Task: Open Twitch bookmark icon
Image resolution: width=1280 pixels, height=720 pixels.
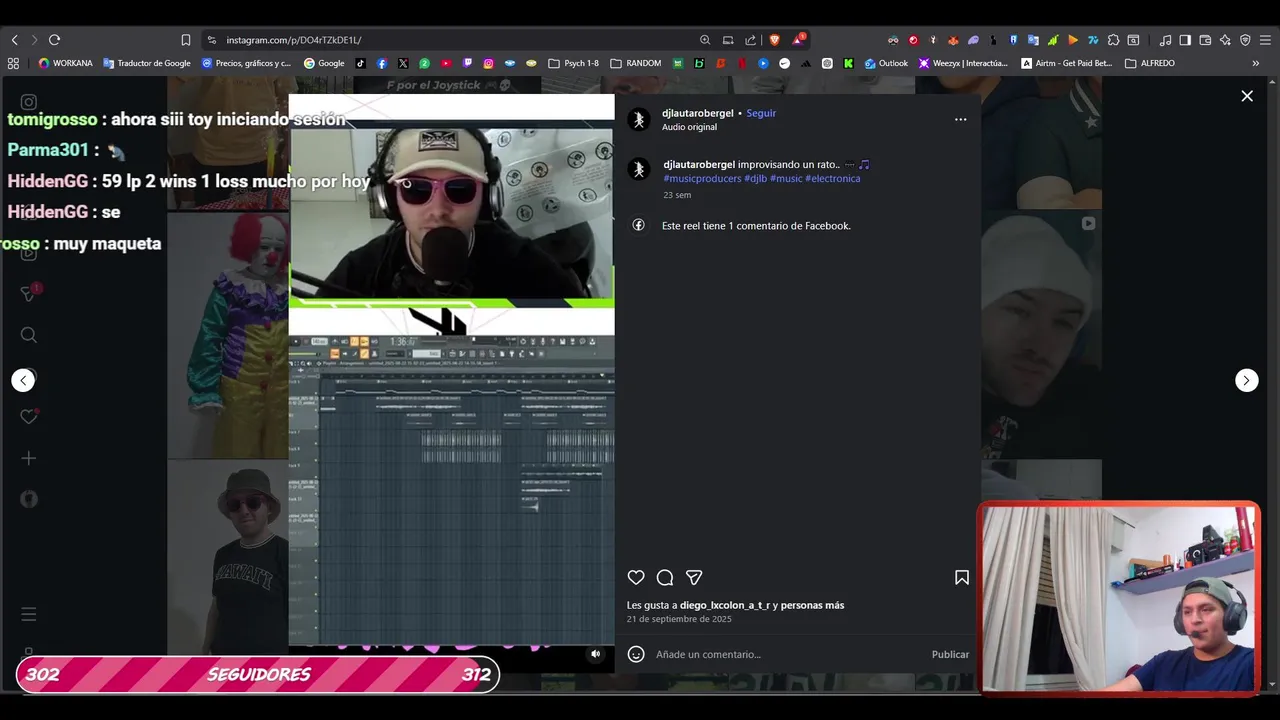Action: click(x=467, y=63)
